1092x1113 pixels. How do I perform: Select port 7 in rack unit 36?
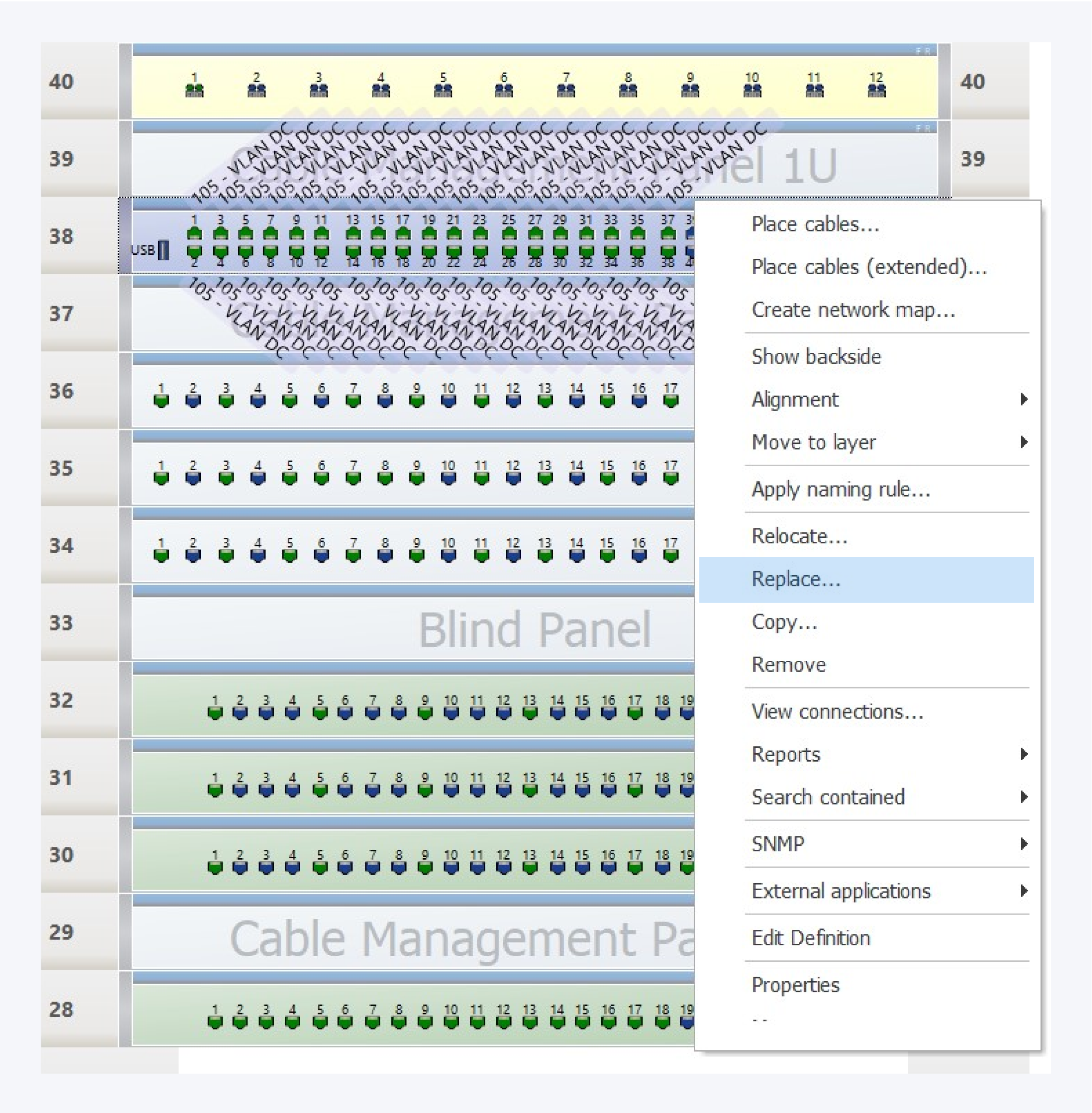[353, 400]
